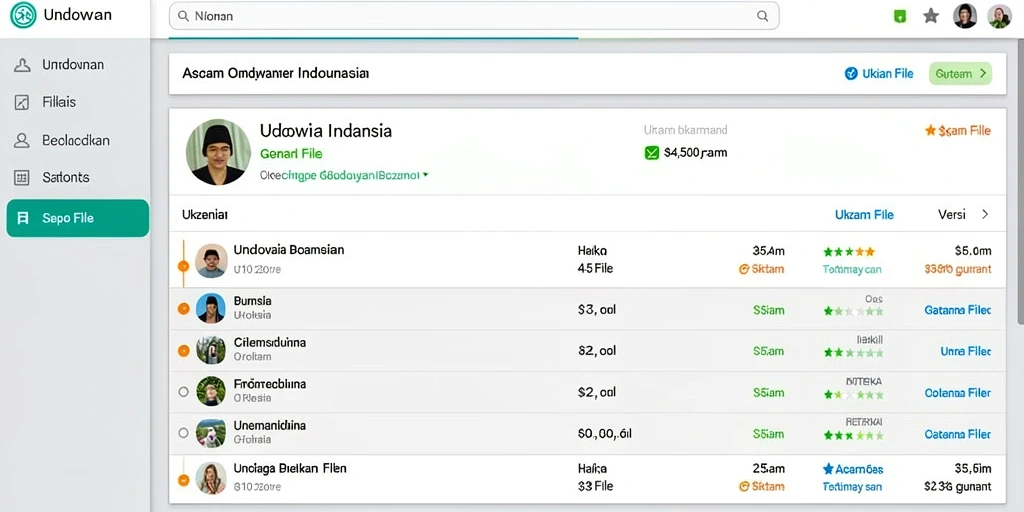Click the Beclodkan person icon in sidebar
This screenshot has width=1024, height=512.
point(22,140)
